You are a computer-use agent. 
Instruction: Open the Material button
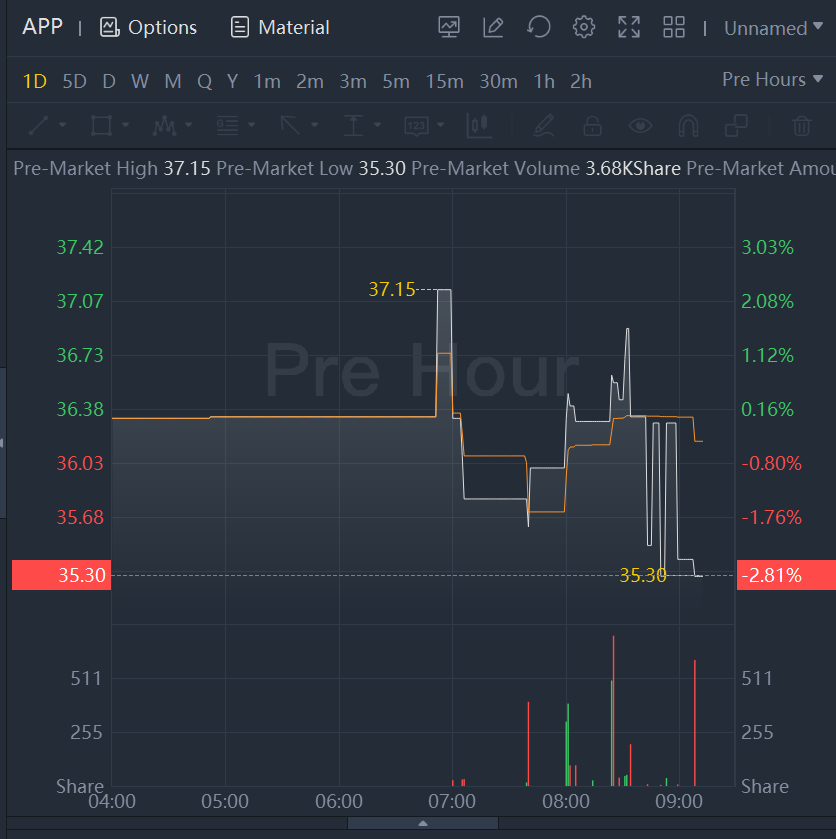pos(280,28)
